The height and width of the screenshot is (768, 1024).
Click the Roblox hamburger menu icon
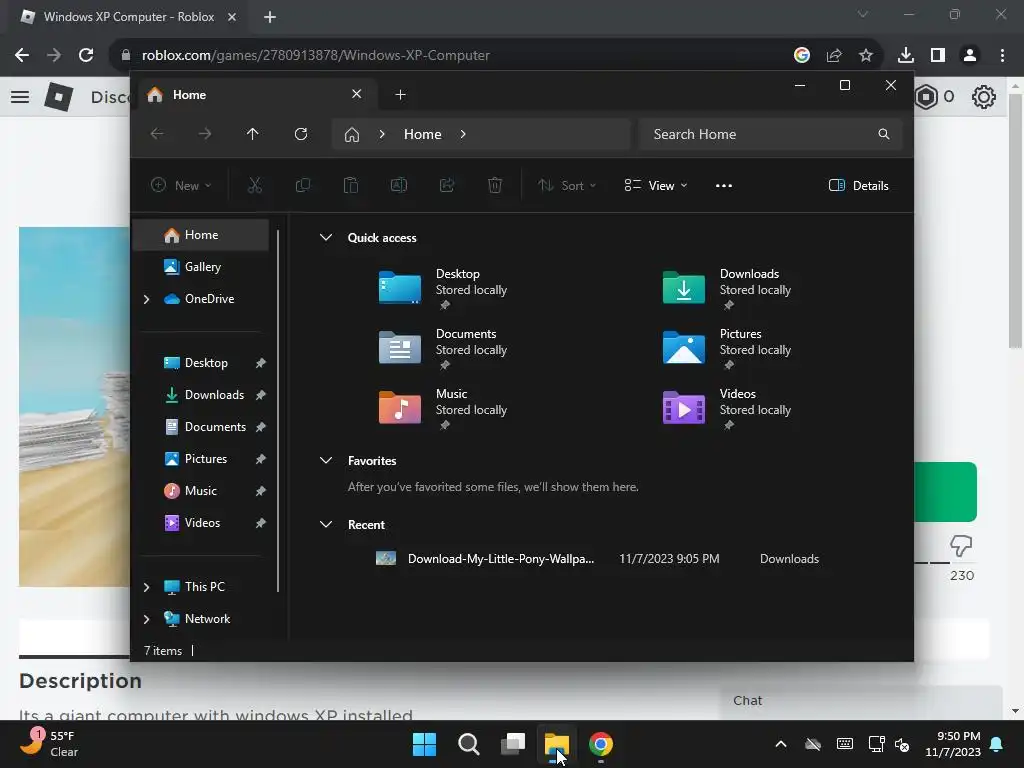coord(20,97)
